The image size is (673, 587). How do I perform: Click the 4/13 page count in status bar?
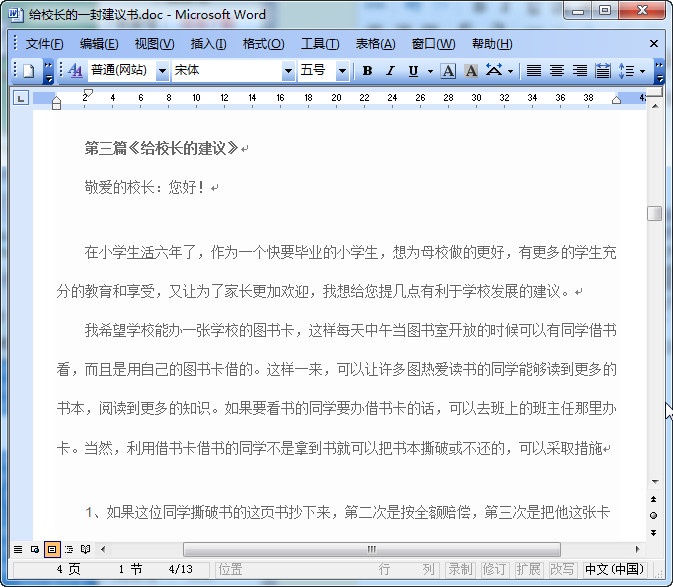coord(180,569)
